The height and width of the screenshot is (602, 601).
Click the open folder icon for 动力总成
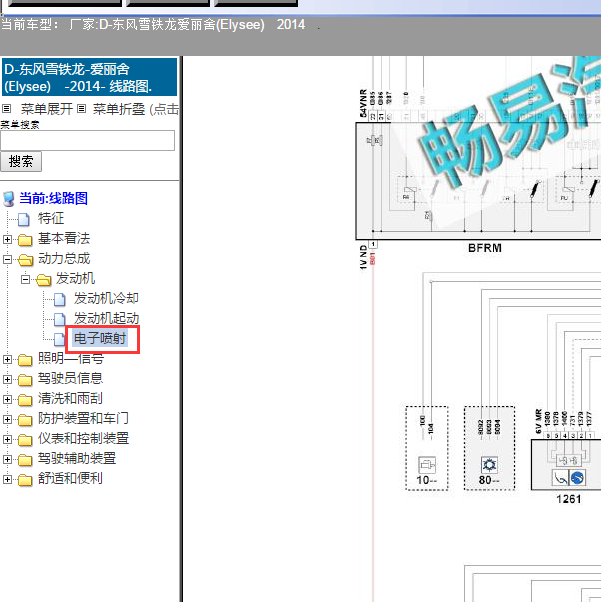tap(25, 260)
